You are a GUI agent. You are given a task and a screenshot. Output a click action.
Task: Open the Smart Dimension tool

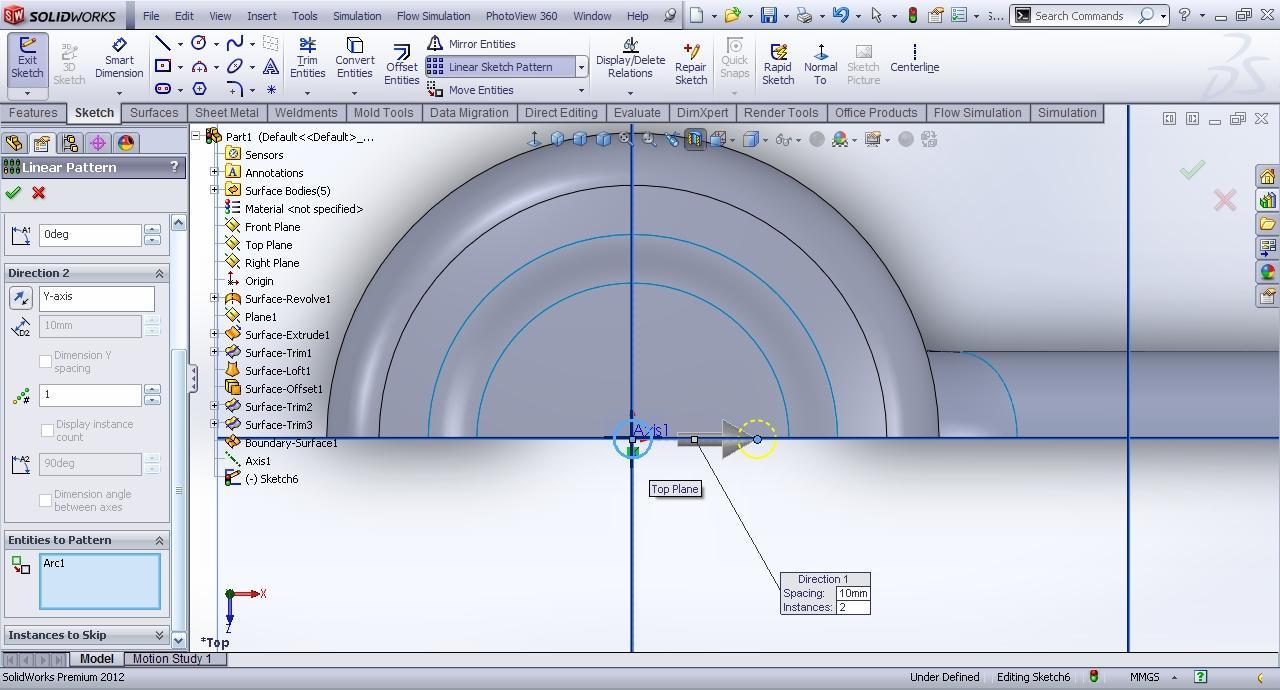119,59
